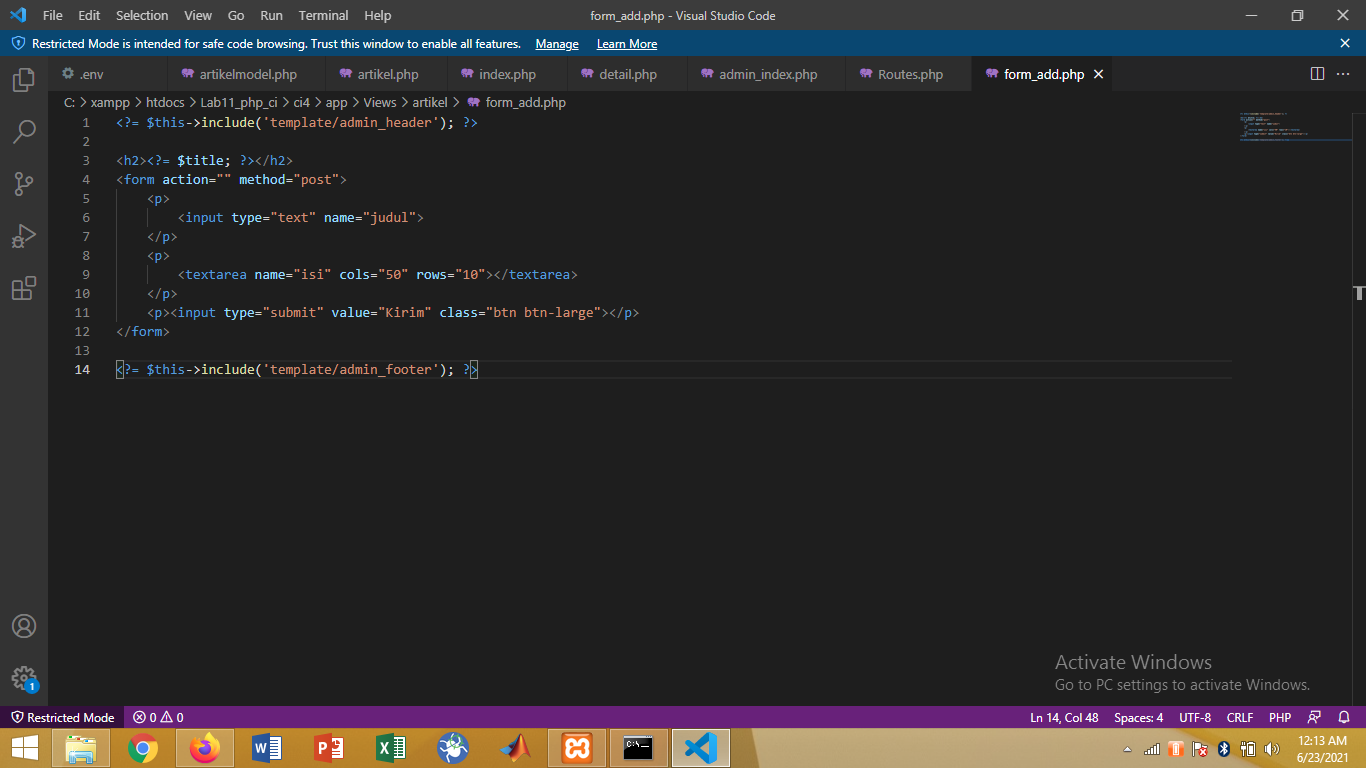Open the Run and Debug view
The width and height of the screenshot is (1366, 768).
pos(24,236)
